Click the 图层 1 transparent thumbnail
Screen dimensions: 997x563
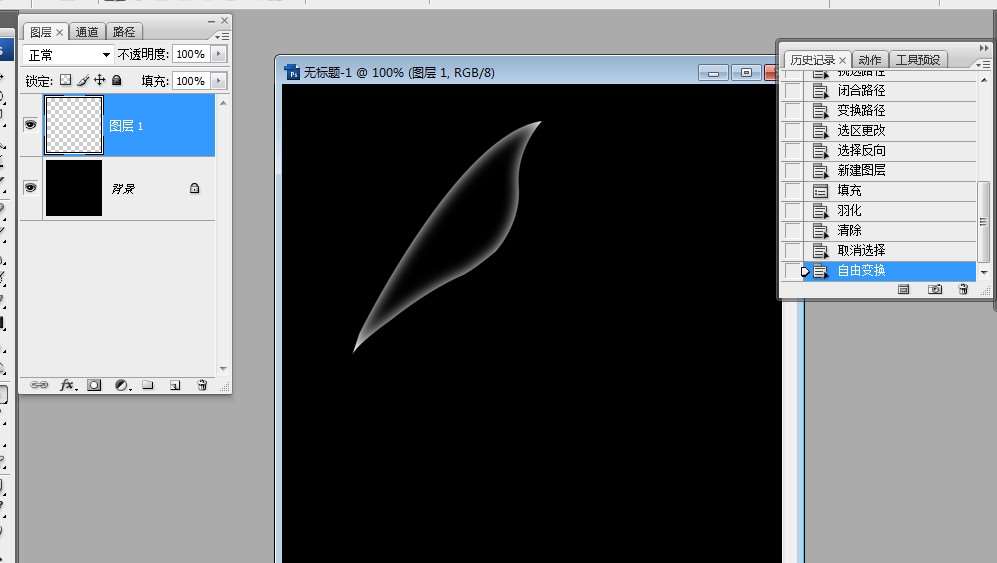(74, 125)
